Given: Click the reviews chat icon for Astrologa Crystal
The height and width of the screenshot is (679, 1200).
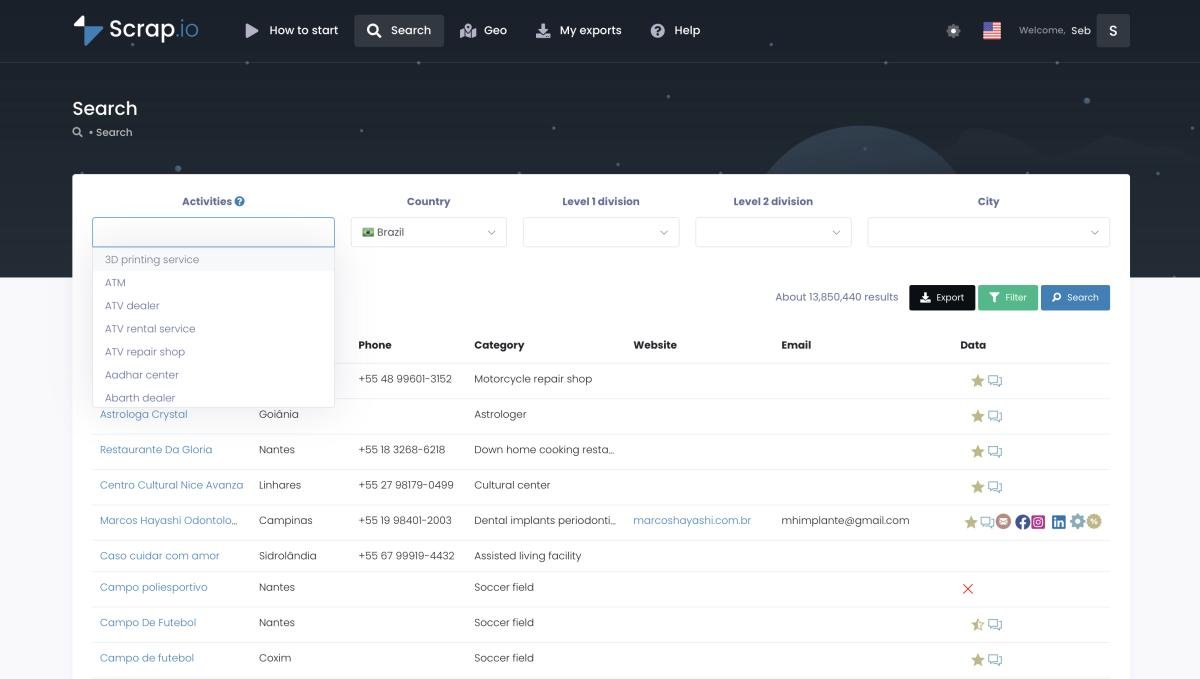Looking at the screenshot, I should [x=995, y=416].
